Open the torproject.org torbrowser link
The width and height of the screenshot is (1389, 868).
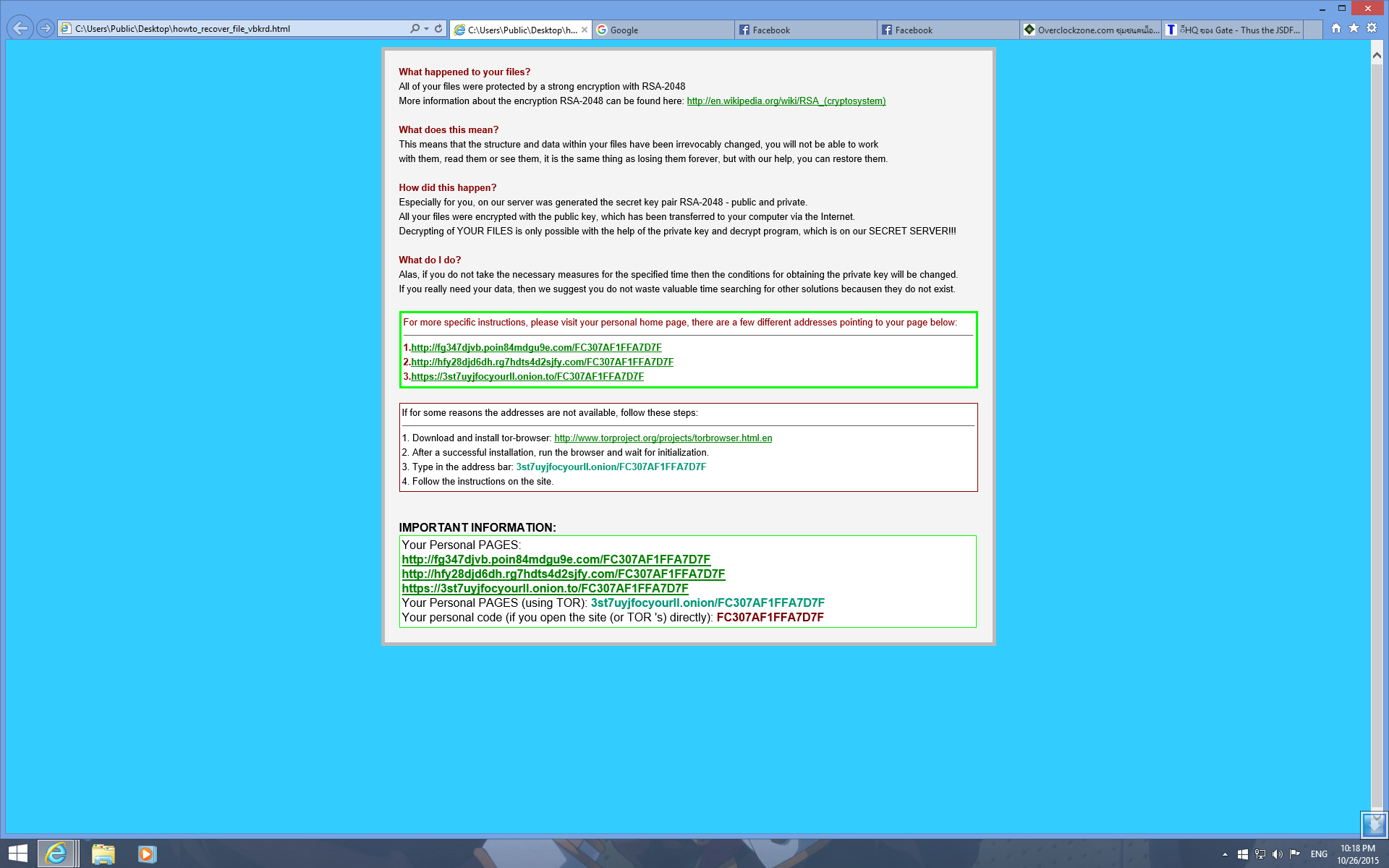(663, 438)
